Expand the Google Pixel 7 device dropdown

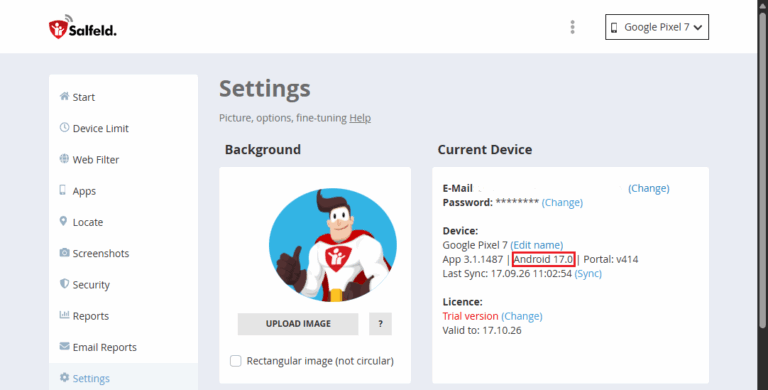tap(657, 27)
